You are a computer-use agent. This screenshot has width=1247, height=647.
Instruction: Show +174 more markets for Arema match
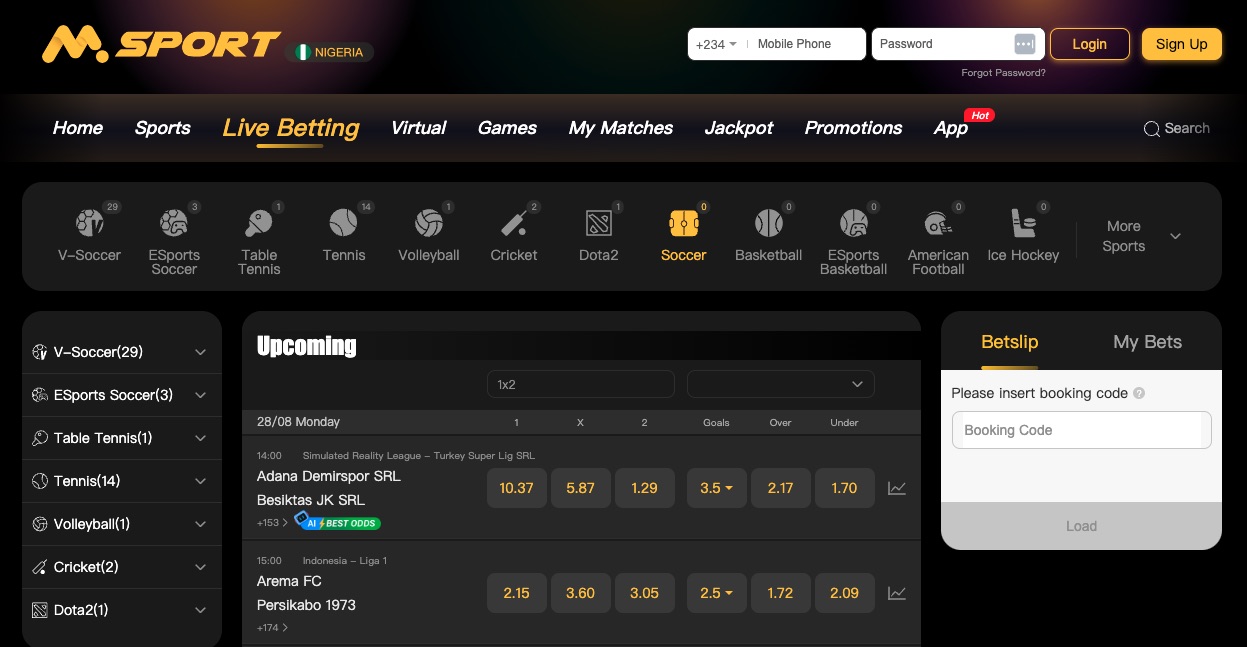(x=272, y=628)
